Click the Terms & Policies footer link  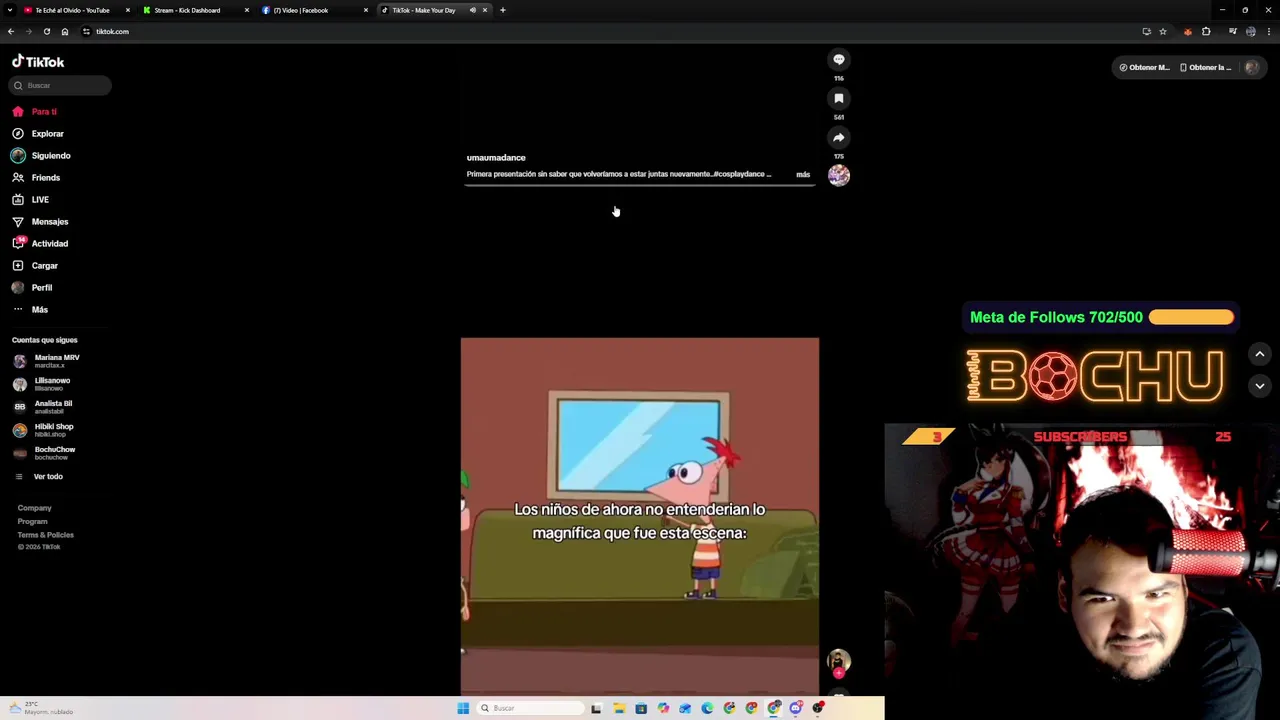click(x=45, y=535)
